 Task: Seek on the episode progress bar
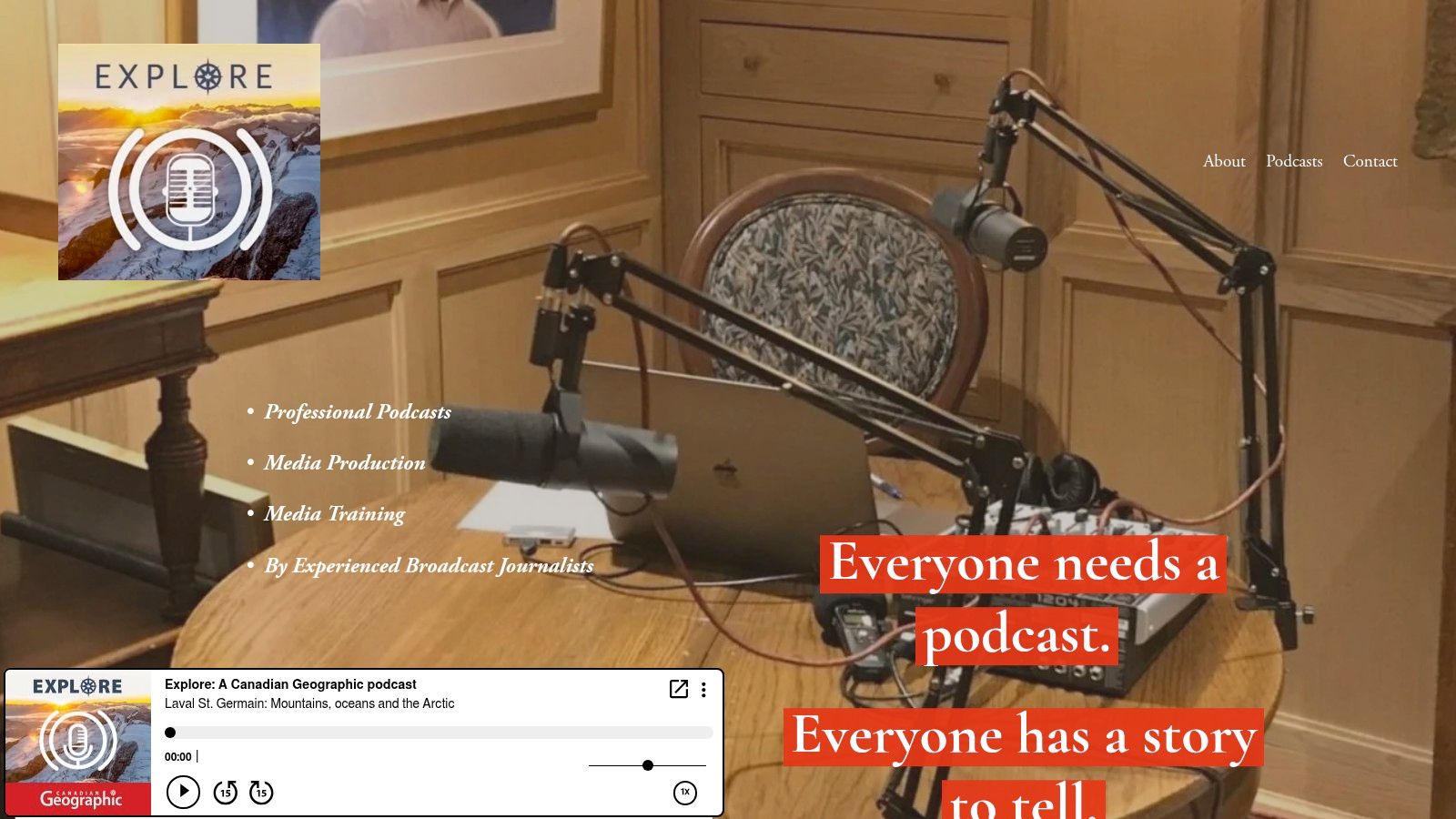[x=439, y=733]
